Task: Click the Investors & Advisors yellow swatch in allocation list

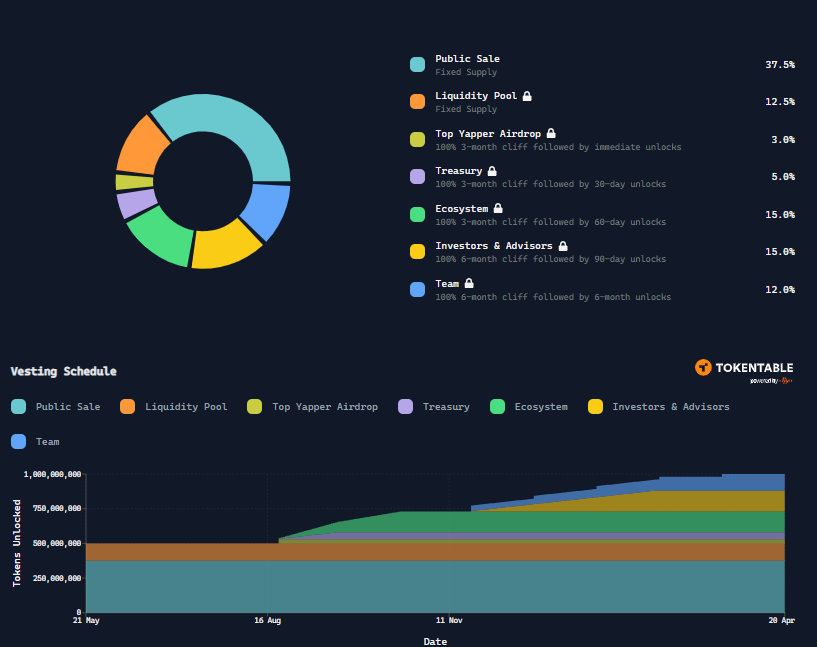Action: tap(417, 252)
